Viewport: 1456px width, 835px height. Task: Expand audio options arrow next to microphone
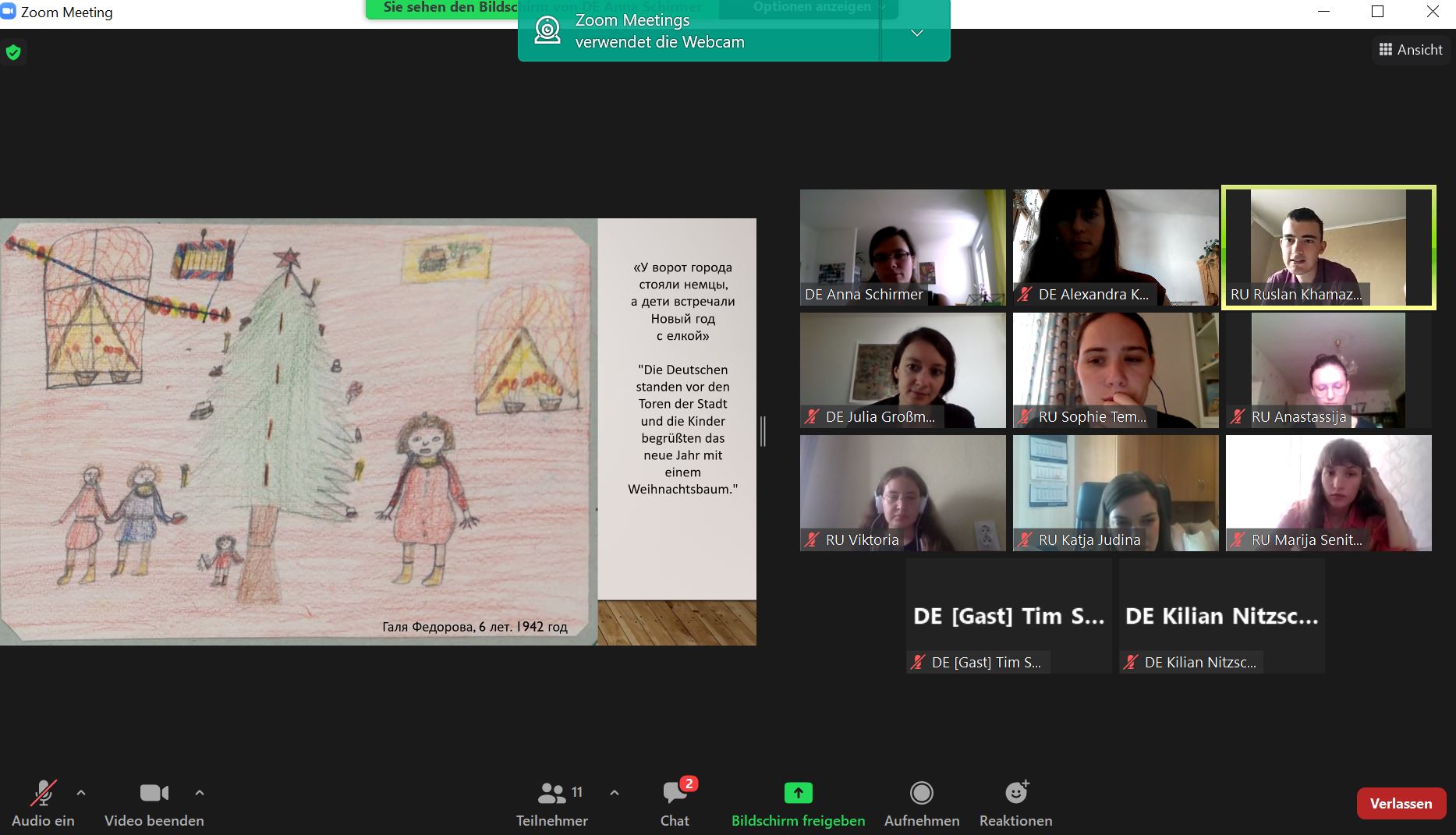[81, 793]
